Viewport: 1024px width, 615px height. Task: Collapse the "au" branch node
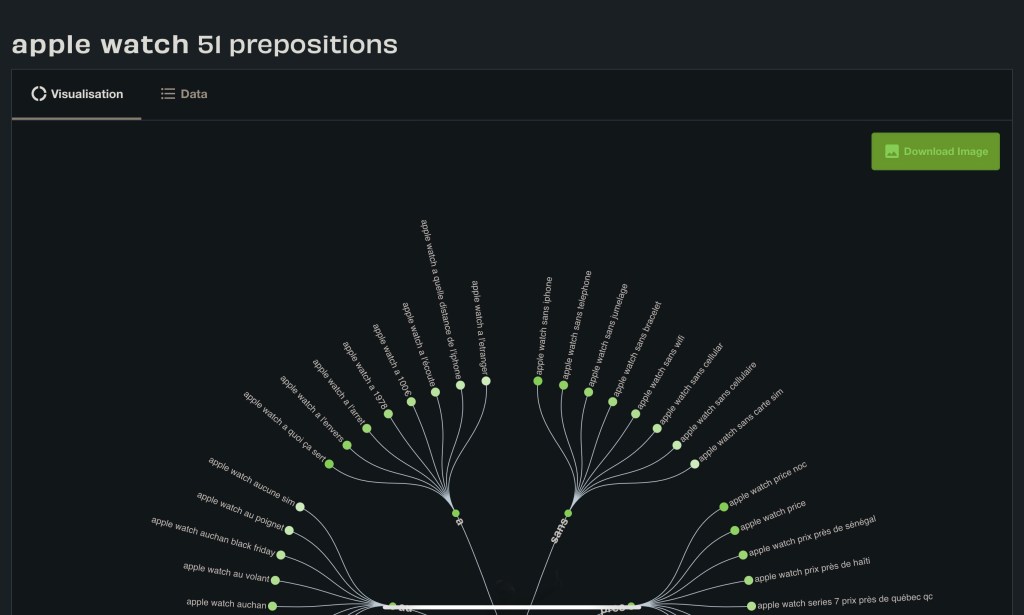click(x=393, y=606)
